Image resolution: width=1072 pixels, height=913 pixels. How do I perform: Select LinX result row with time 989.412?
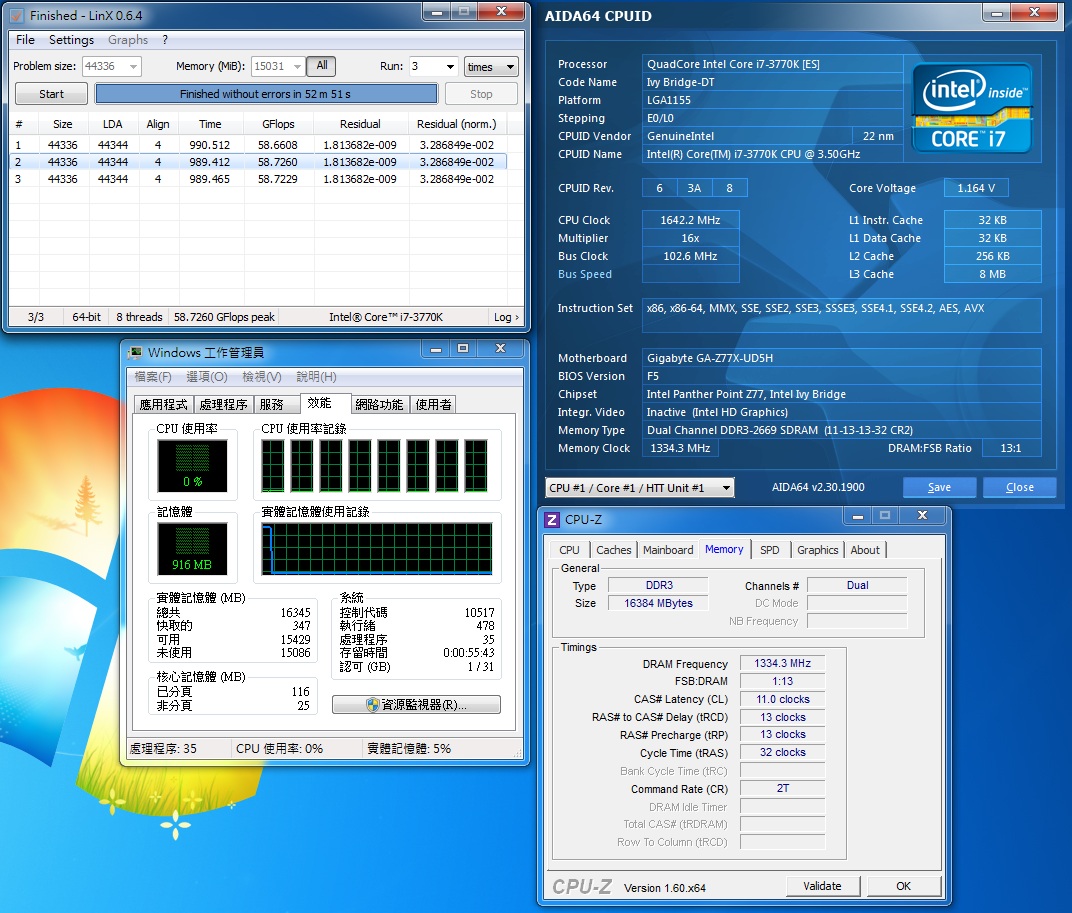click(x=258, y=162)
